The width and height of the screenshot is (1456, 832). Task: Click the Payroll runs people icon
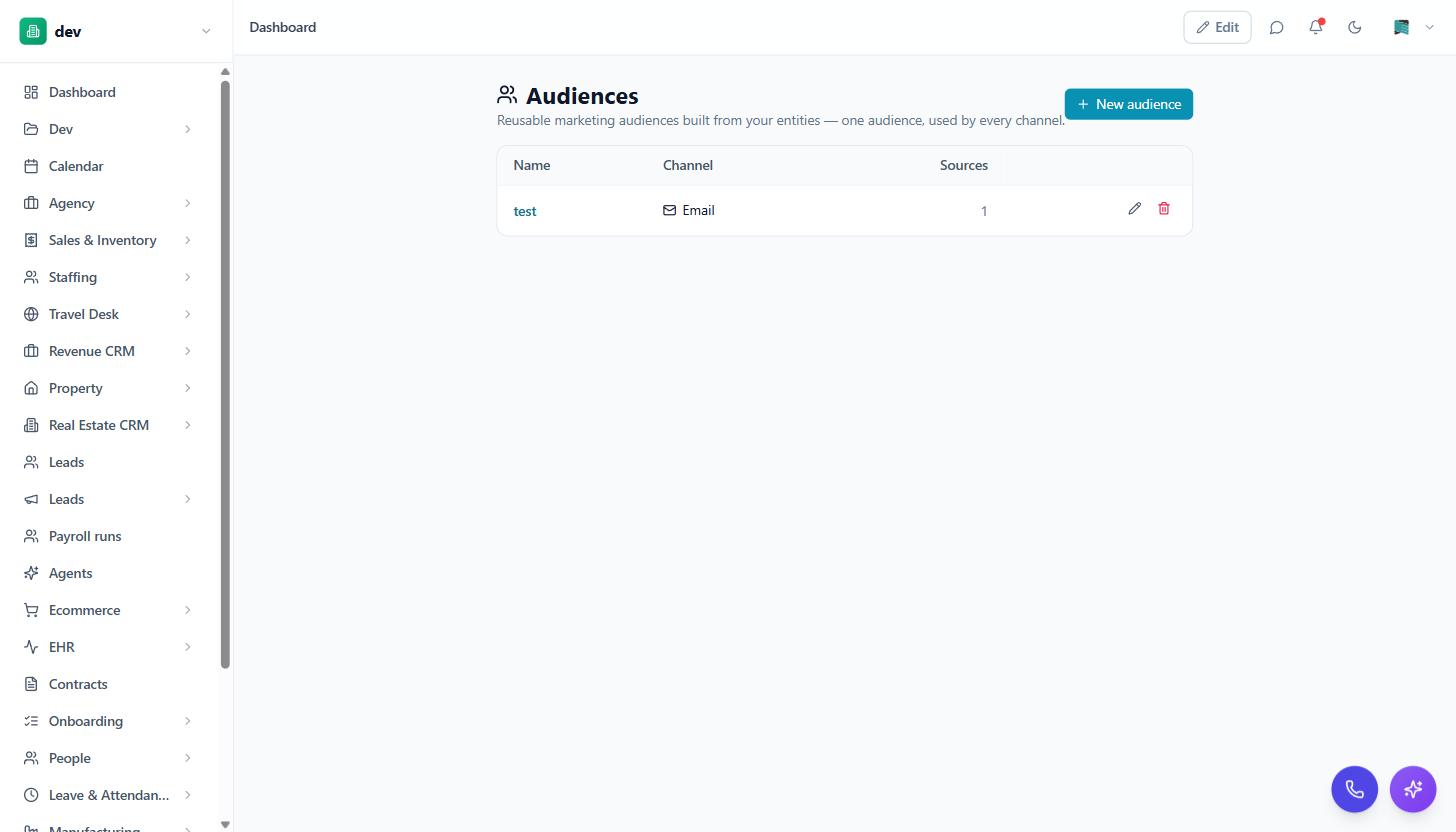pos(31,536)
